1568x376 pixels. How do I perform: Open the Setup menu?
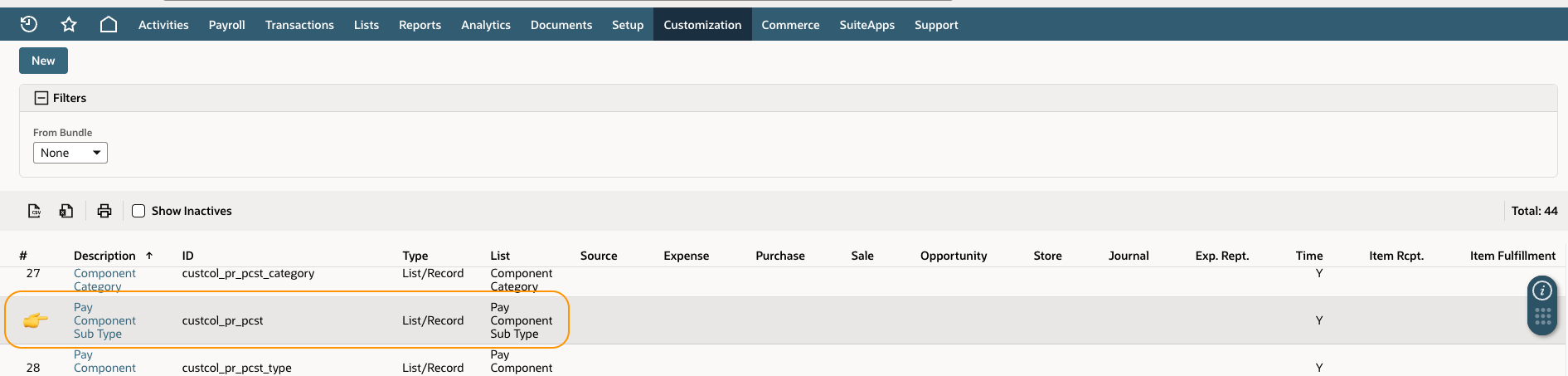[x=628, y=25]
